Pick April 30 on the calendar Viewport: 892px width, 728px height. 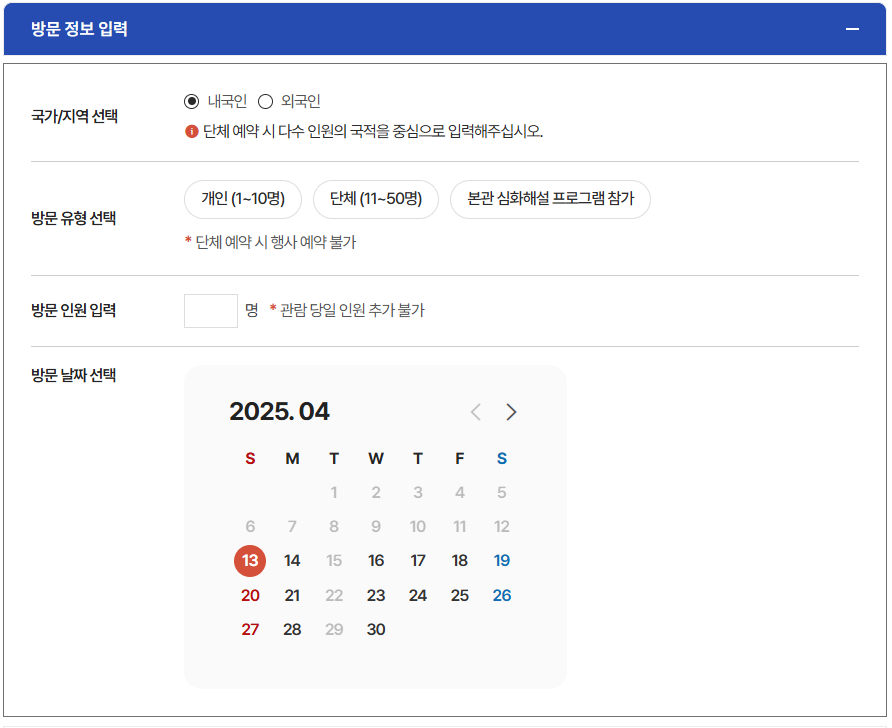point(376,630)
